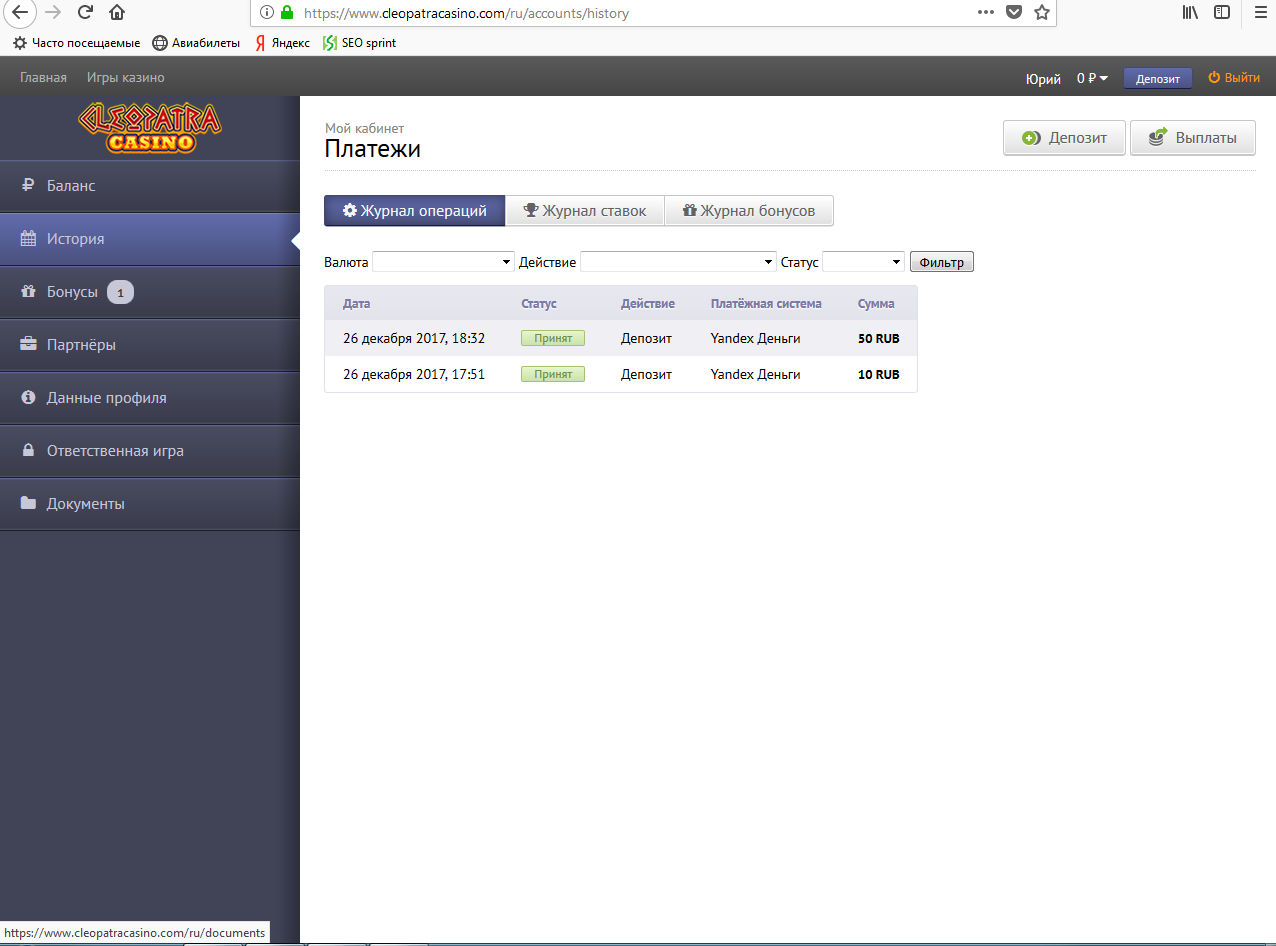Open the Firefox hamburger menu
Screen dimensions: 1276x946
pos(1259,13)
